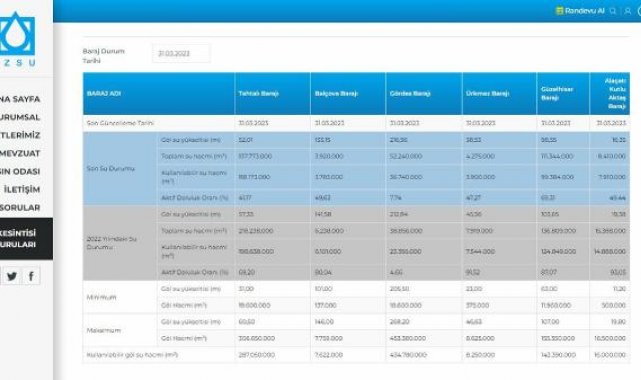Viewport: 641px width, 380px height.
Task: Click the search magnifier icon
Action: [x=612, y=11]
